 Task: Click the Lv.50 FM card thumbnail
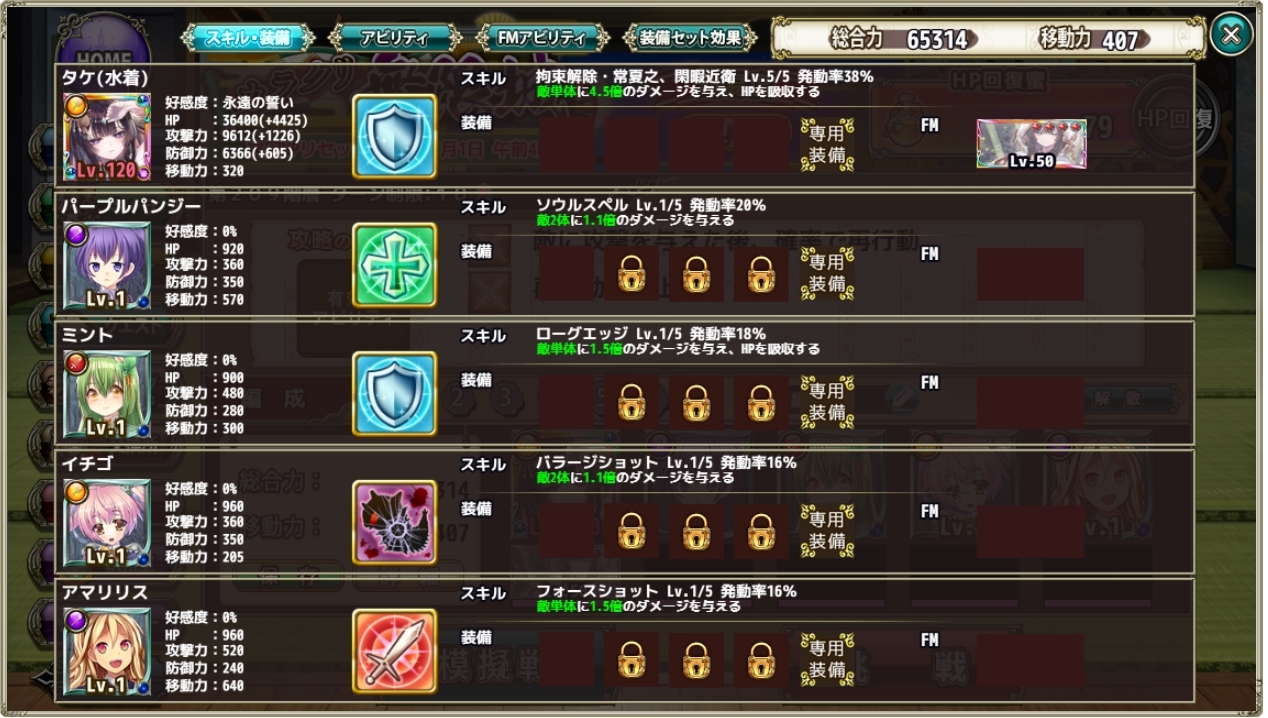point(1031,144)
